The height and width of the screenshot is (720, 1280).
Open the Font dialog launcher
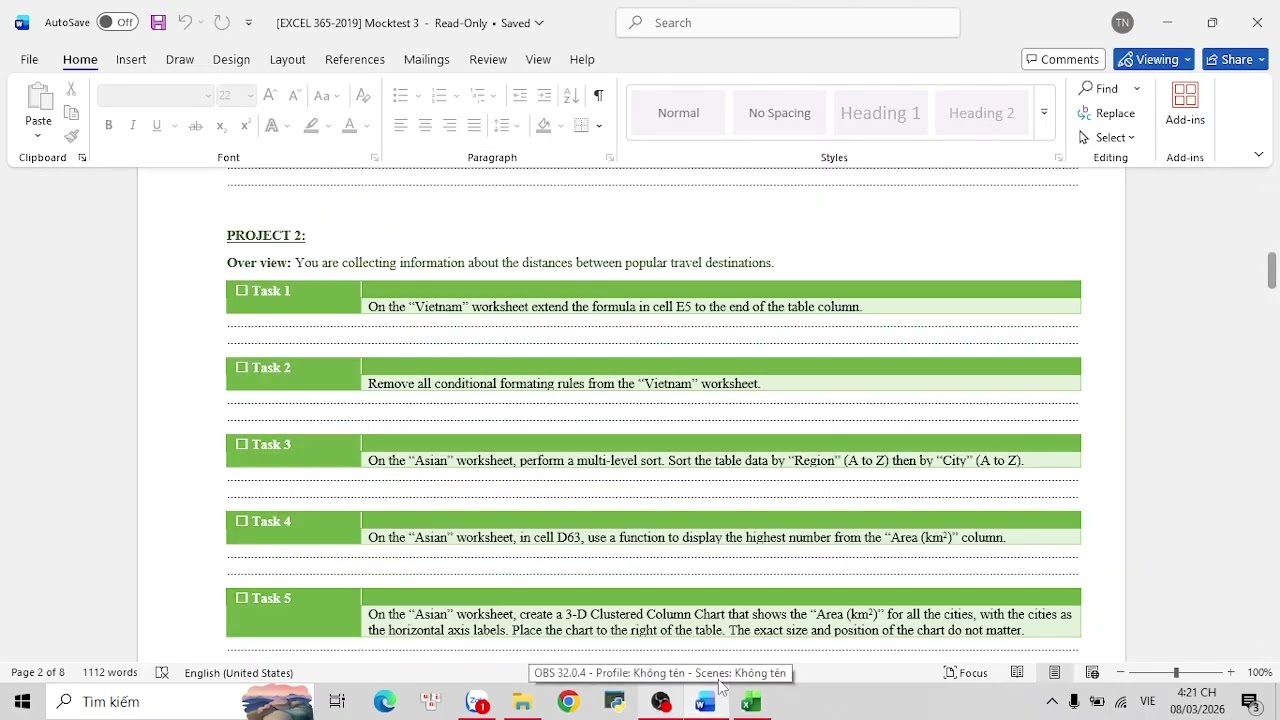[375, 158]
